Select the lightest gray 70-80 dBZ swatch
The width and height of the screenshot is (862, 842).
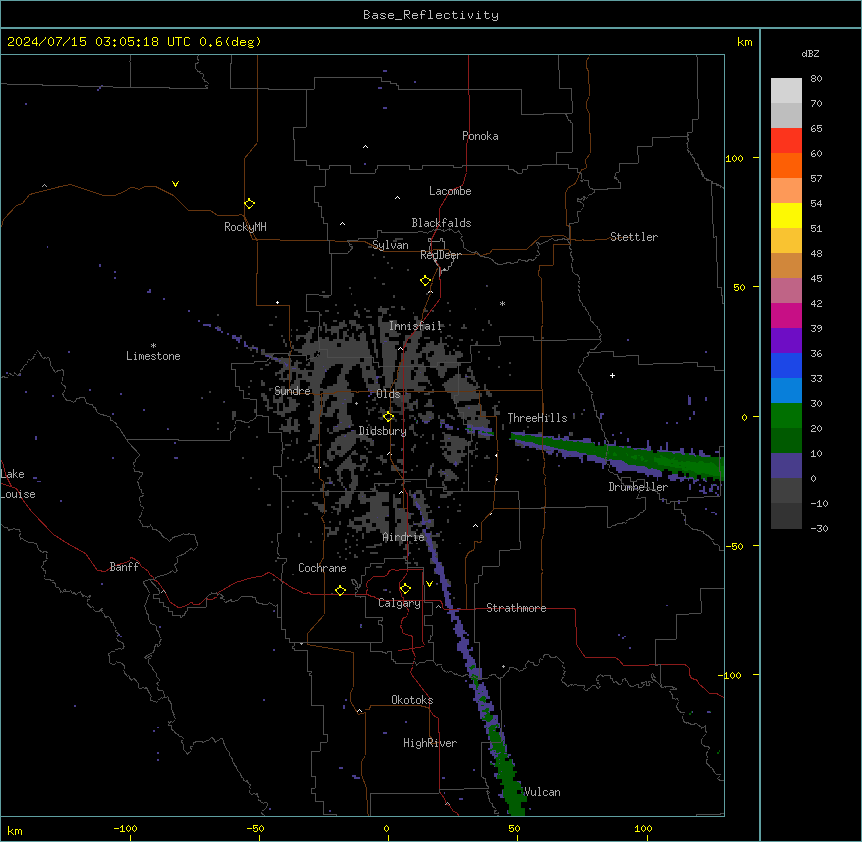[x=786, y=91]
